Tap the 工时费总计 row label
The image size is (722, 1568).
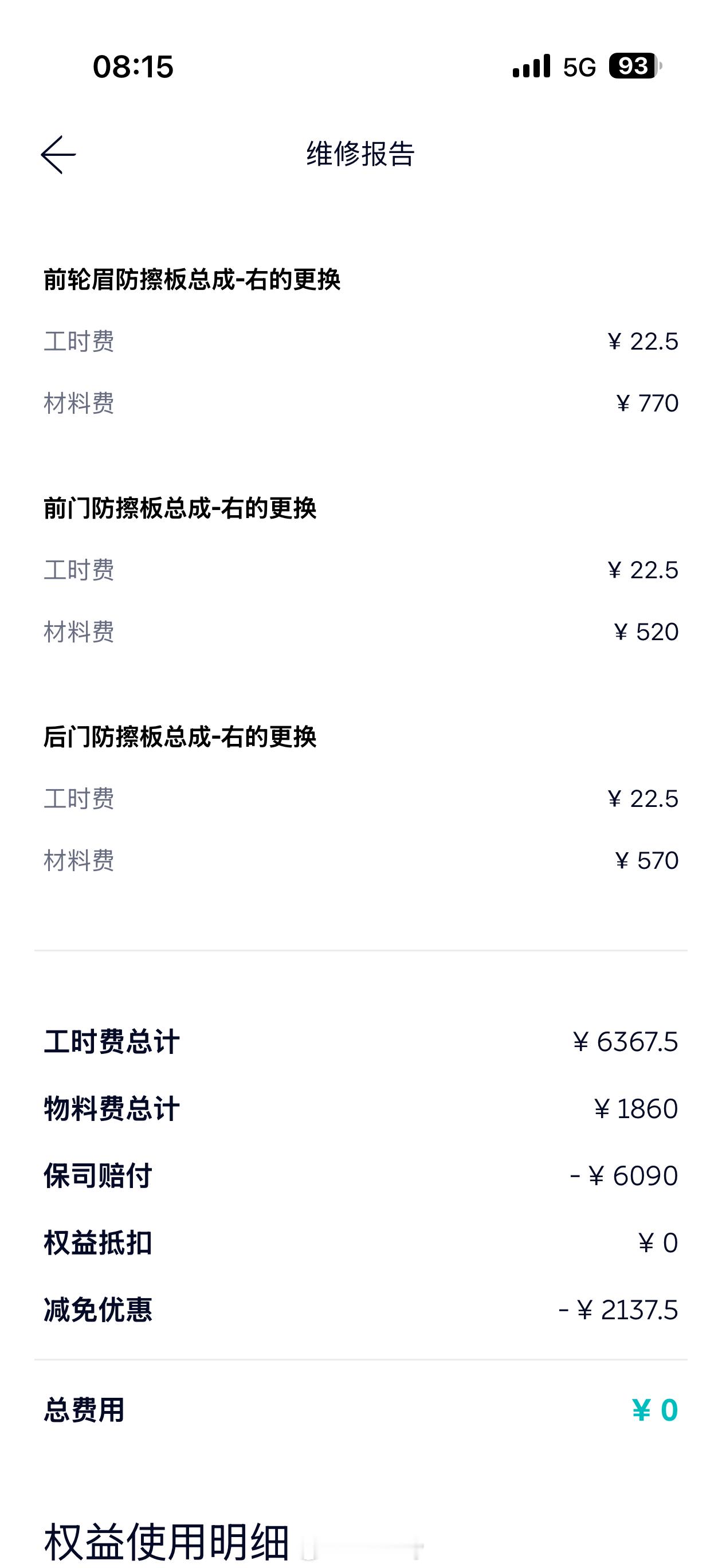pos(111,1041)
